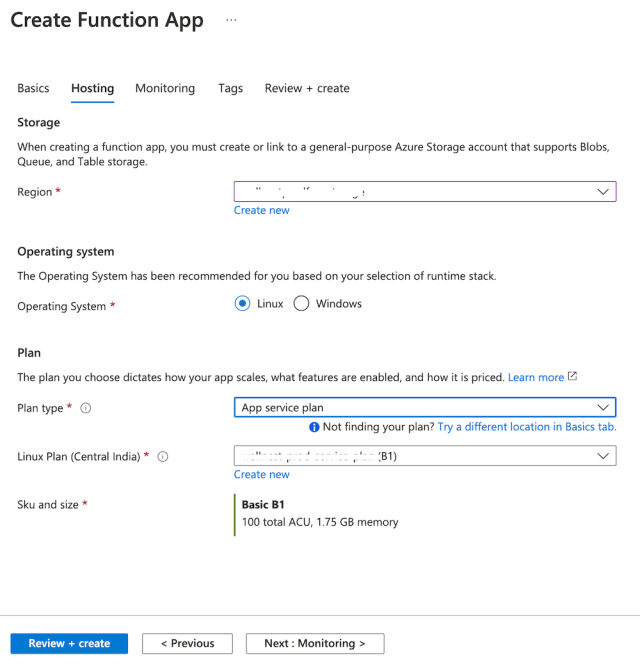The width and height of the screenshot is (640, 669).
Task: Click the external link icon after Learn more
Action: pos(572,376)
